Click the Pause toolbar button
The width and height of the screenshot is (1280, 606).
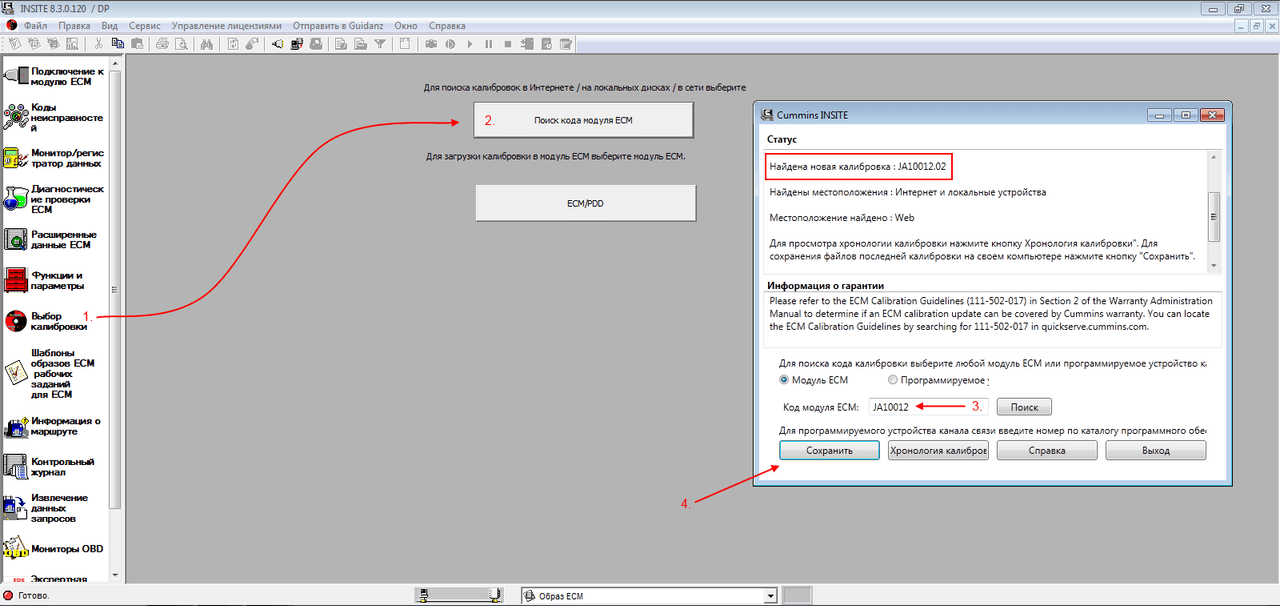488,44
